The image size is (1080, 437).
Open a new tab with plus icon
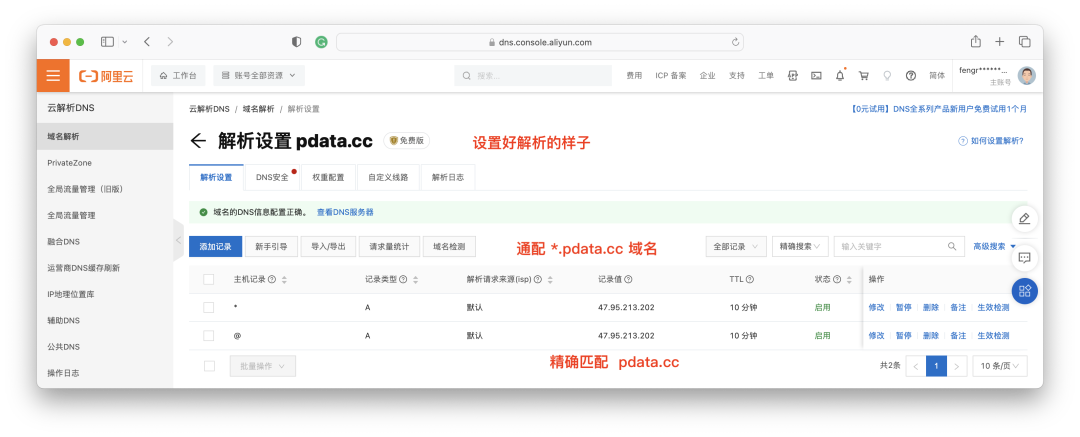click(x=999, y=42)
